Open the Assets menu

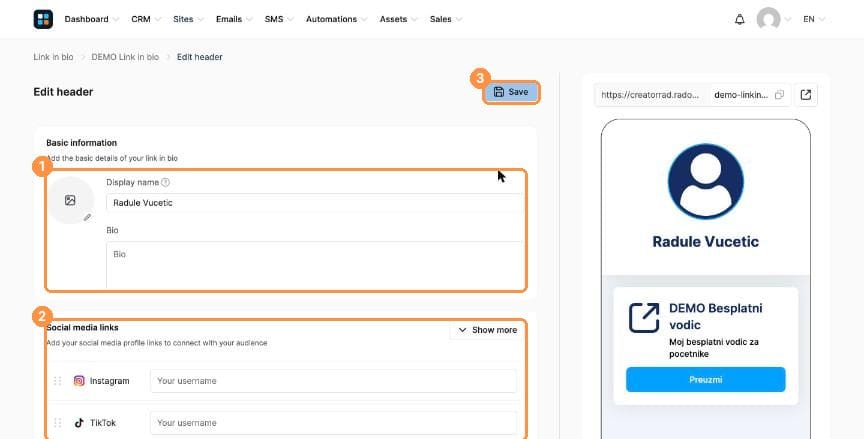398,19
